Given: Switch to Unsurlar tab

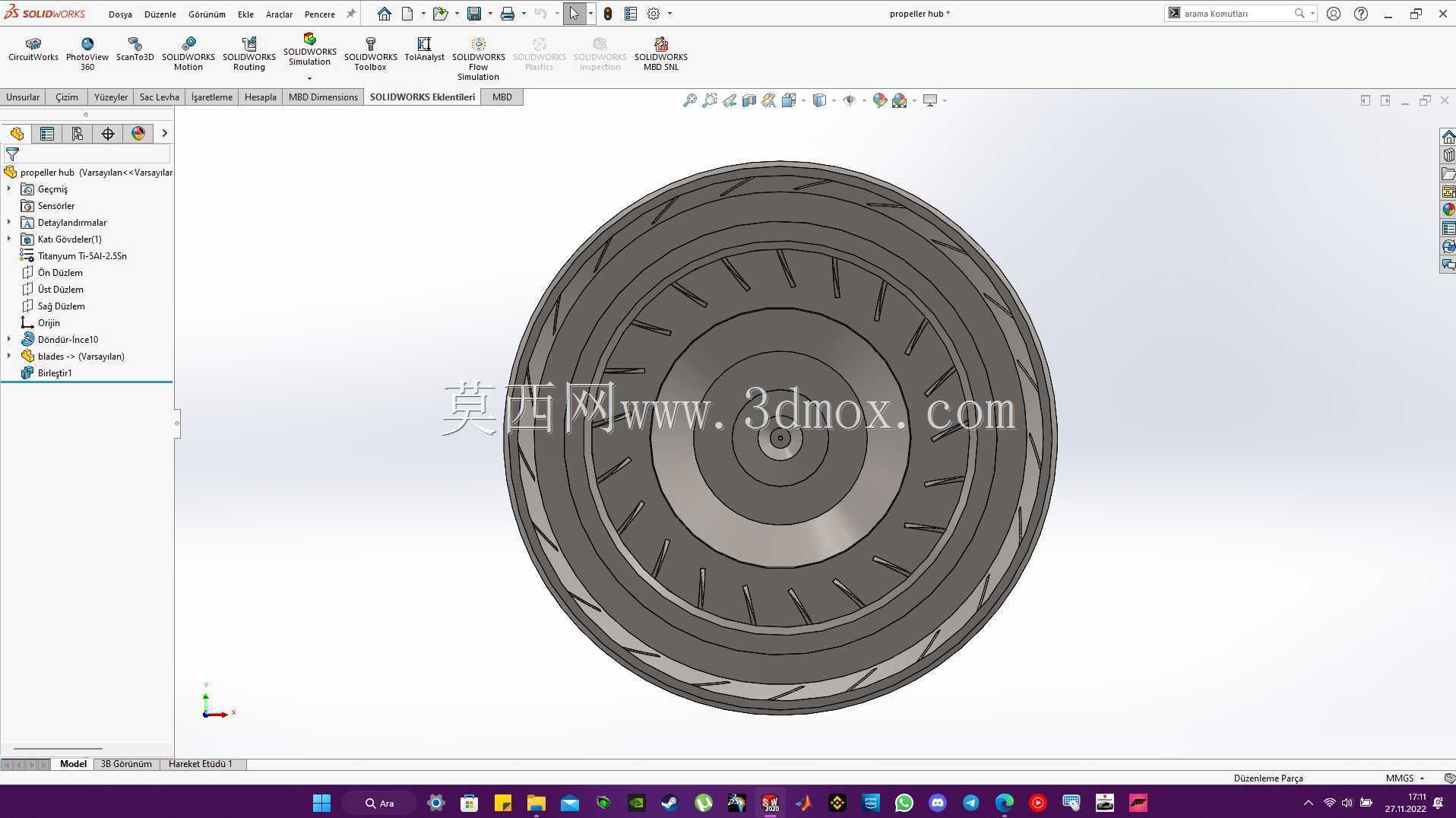Looking at the screenshot, I should click(23, 97).
